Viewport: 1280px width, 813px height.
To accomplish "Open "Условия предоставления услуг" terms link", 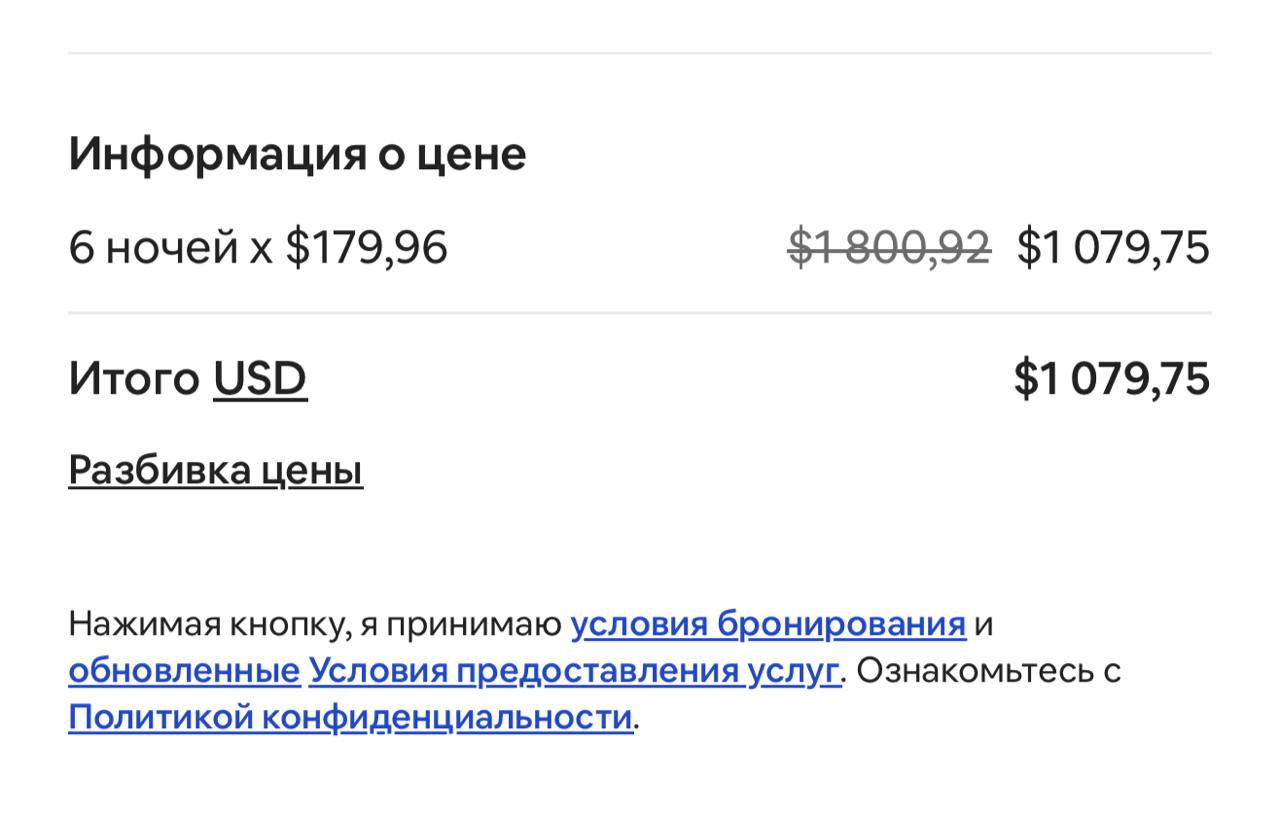I will [x=573, y=670].
